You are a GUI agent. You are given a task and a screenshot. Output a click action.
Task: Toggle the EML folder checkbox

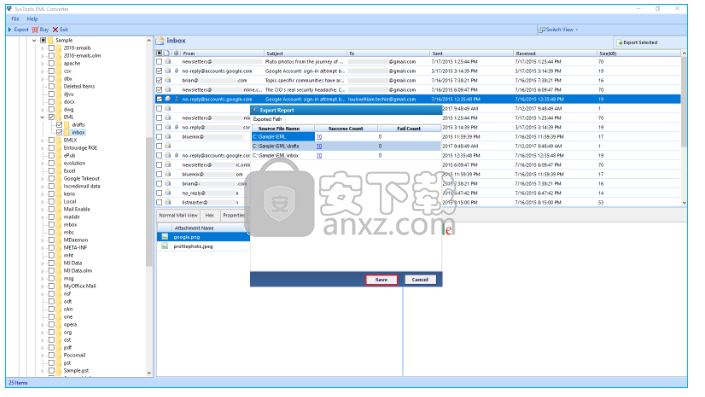52,117
